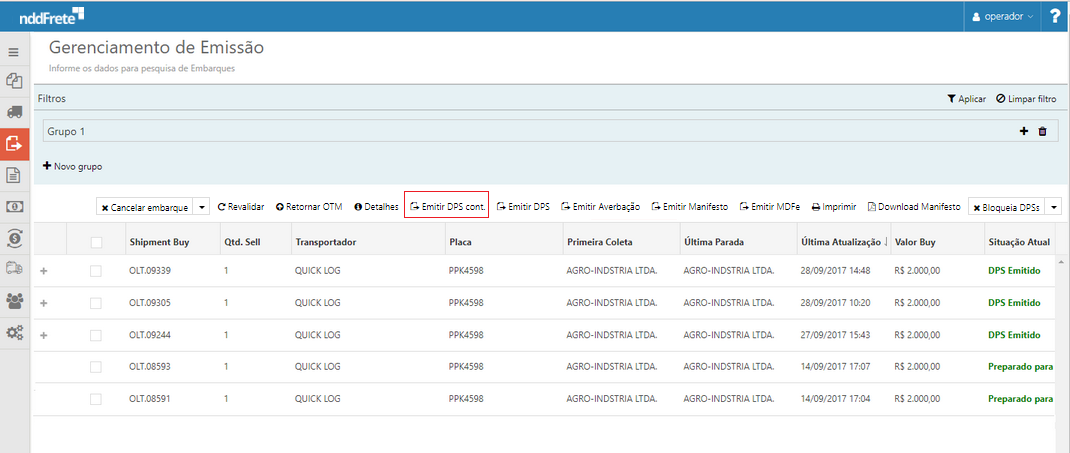Click the Emitir DPS cont. button

coord(447,207)
